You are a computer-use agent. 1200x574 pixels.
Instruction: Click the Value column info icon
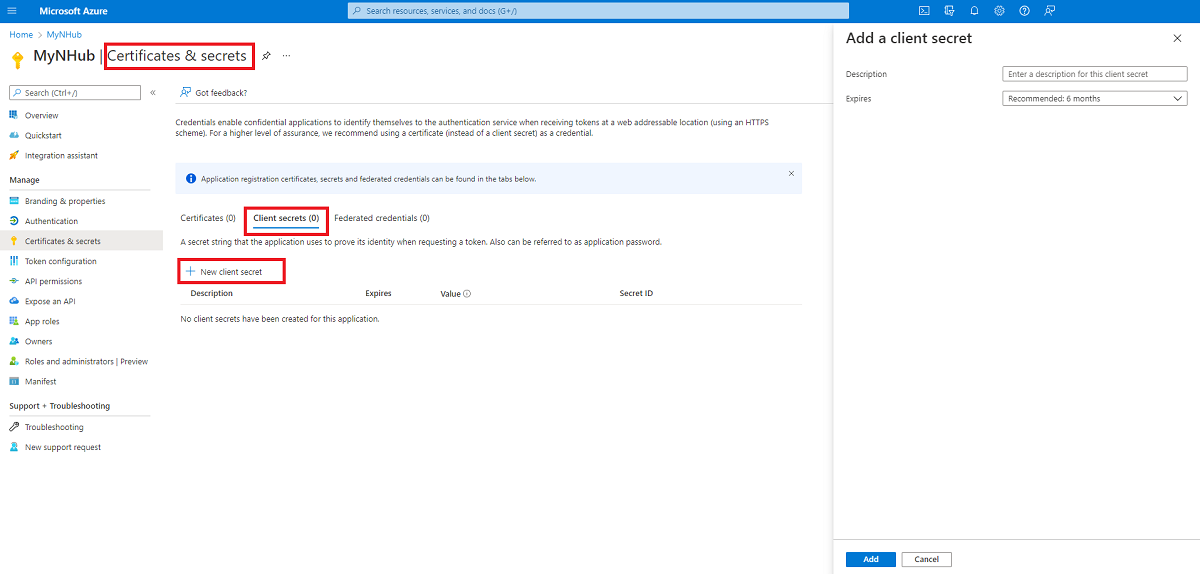tap(467, 294)
